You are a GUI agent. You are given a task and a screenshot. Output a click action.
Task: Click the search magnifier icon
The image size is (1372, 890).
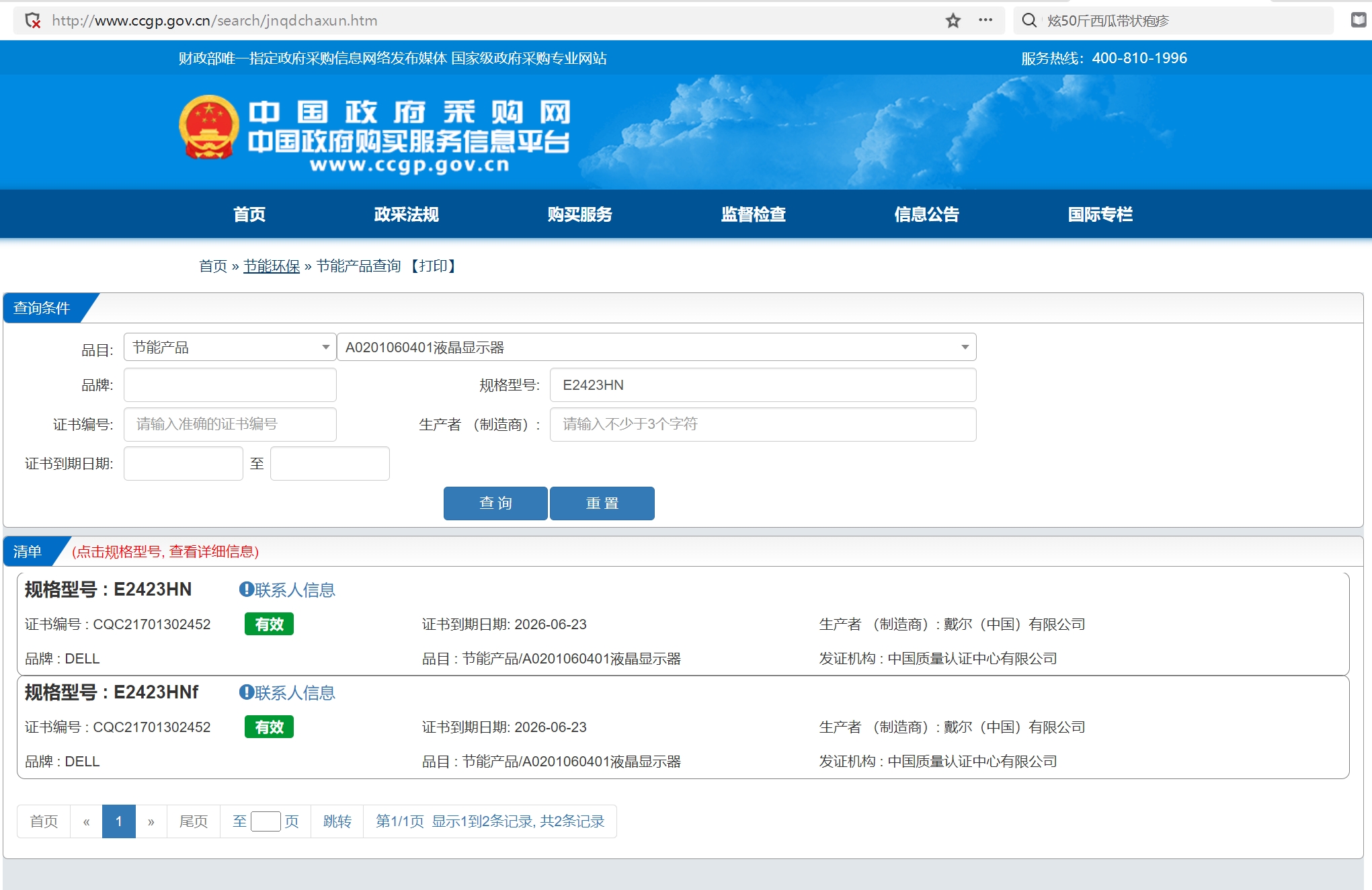point(1028,21)
